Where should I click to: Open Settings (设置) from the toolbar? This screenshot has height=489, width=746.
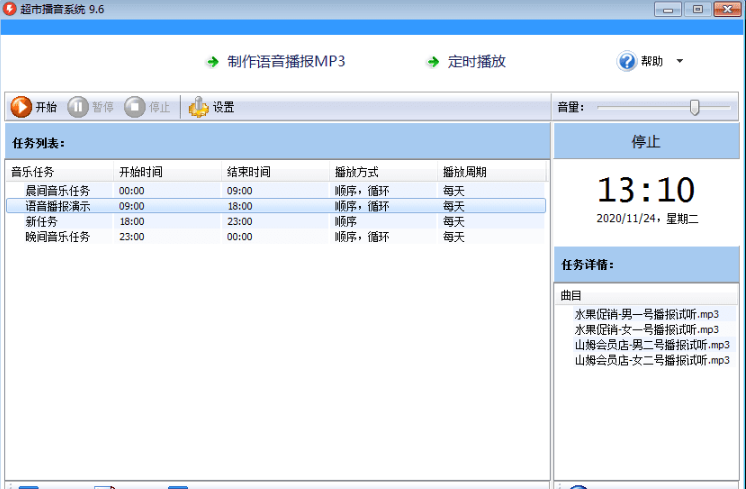point(199,107)
